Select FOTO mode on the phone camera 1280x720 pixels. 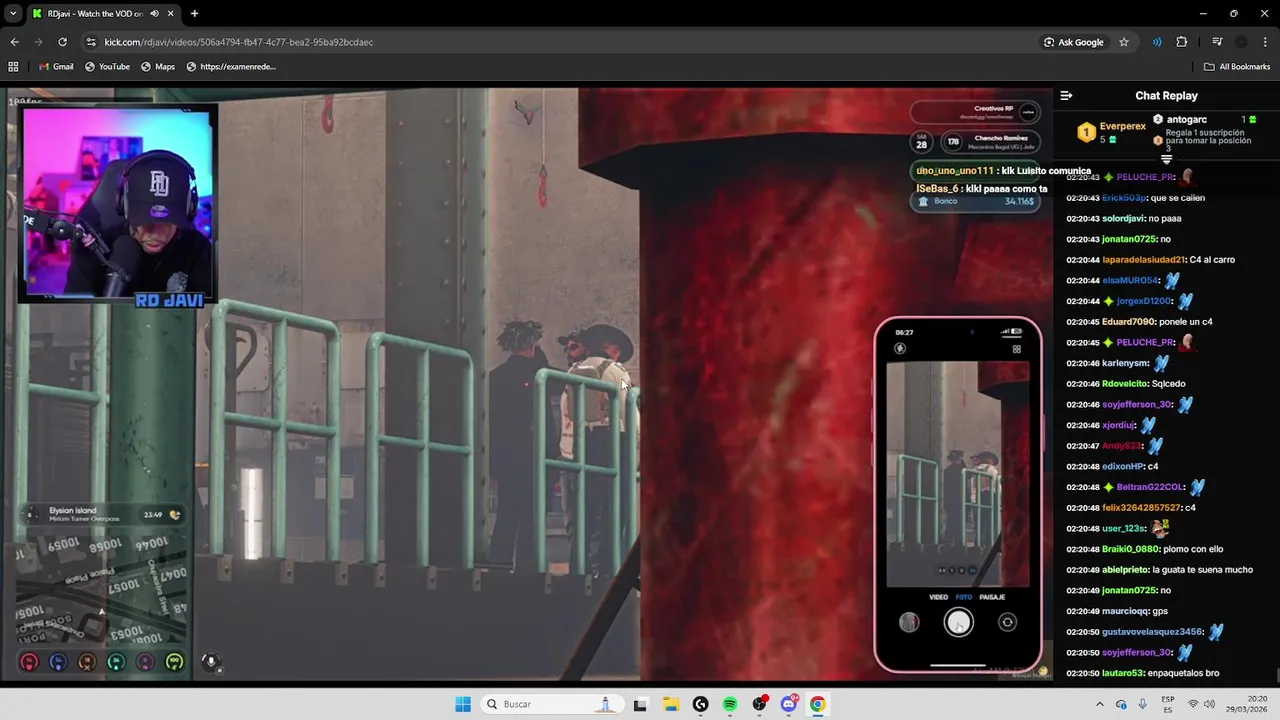tap(964, 597)
